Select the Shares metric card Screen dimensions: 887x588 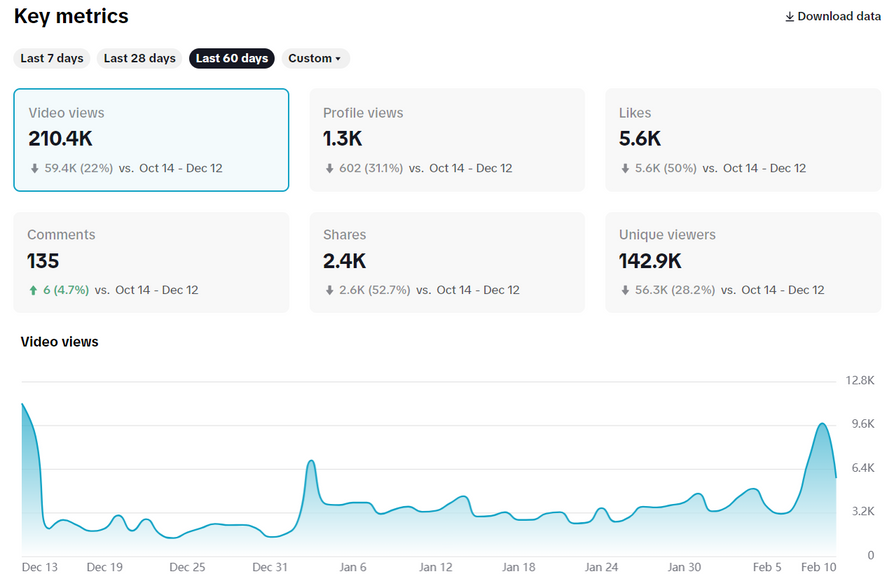tap(447, 262)
